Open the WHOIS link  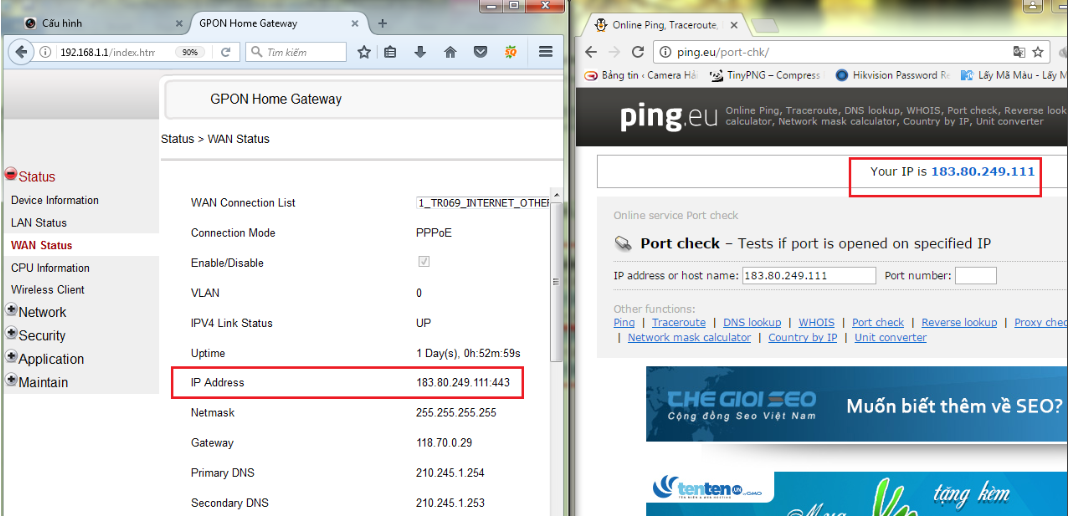816,323
